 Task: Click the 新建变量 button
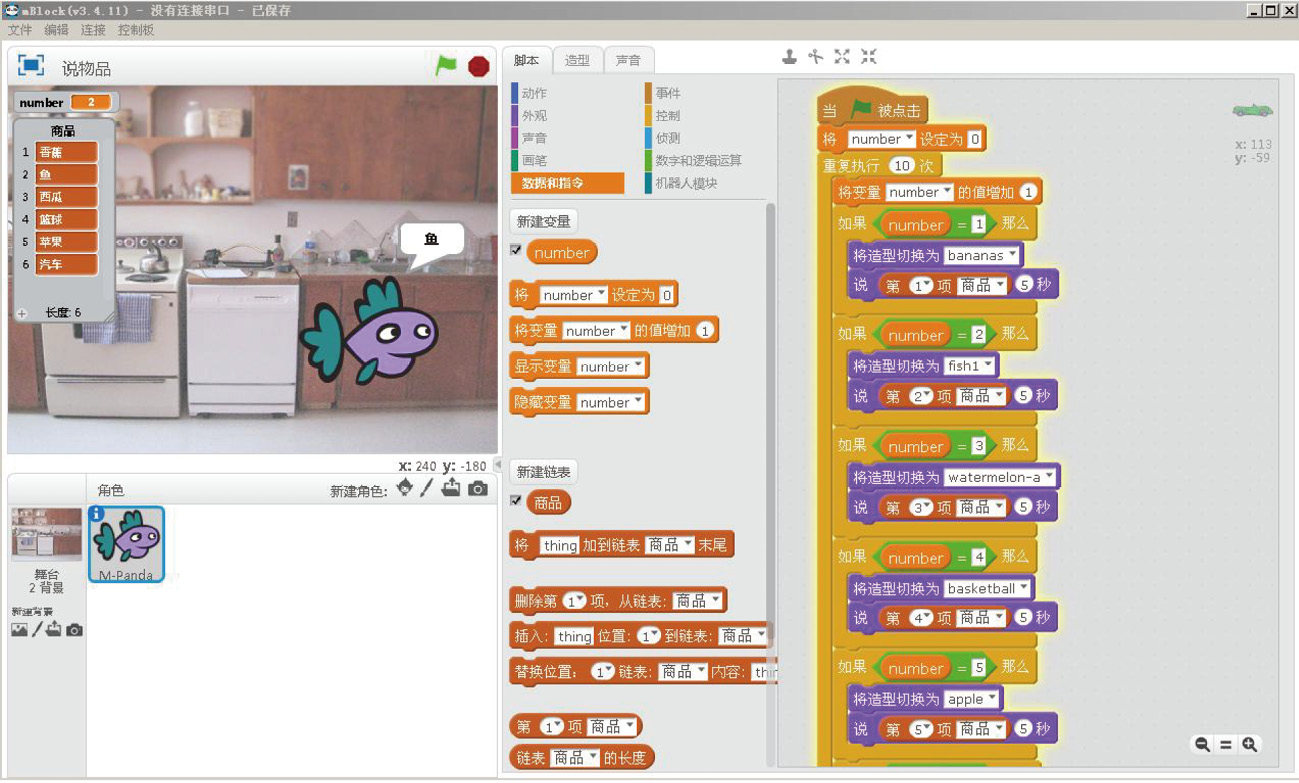(x=543, y=222)
